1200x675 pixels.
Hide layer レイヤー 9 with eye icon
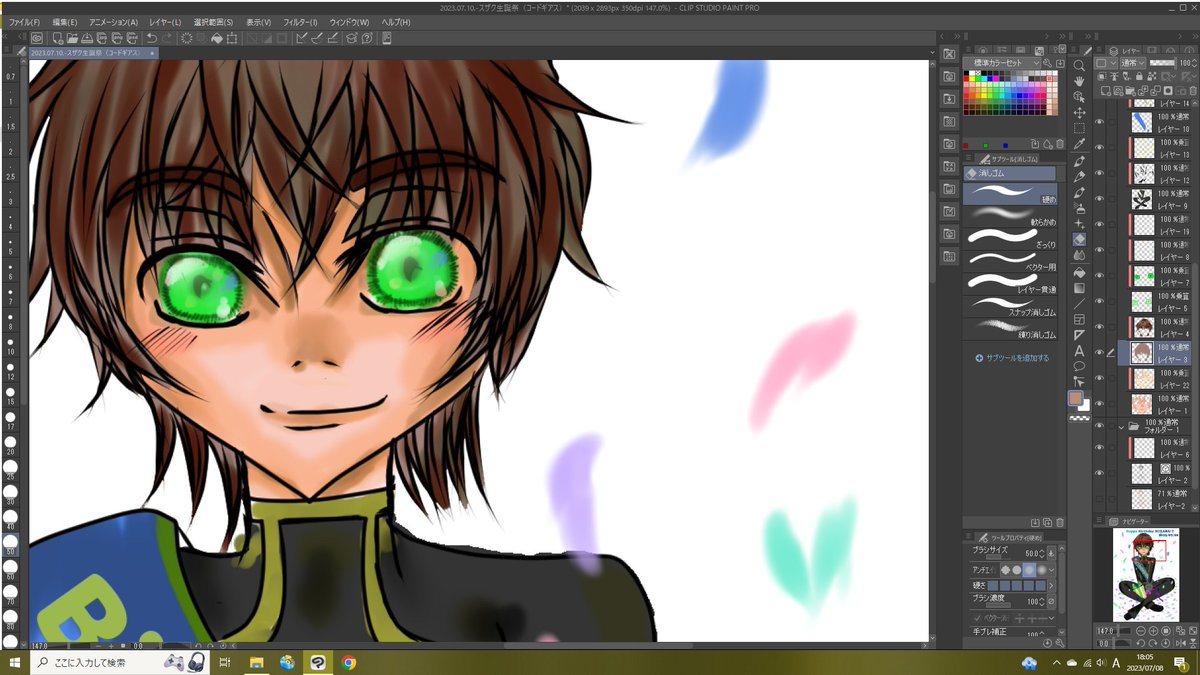[x=1099, y=199]
